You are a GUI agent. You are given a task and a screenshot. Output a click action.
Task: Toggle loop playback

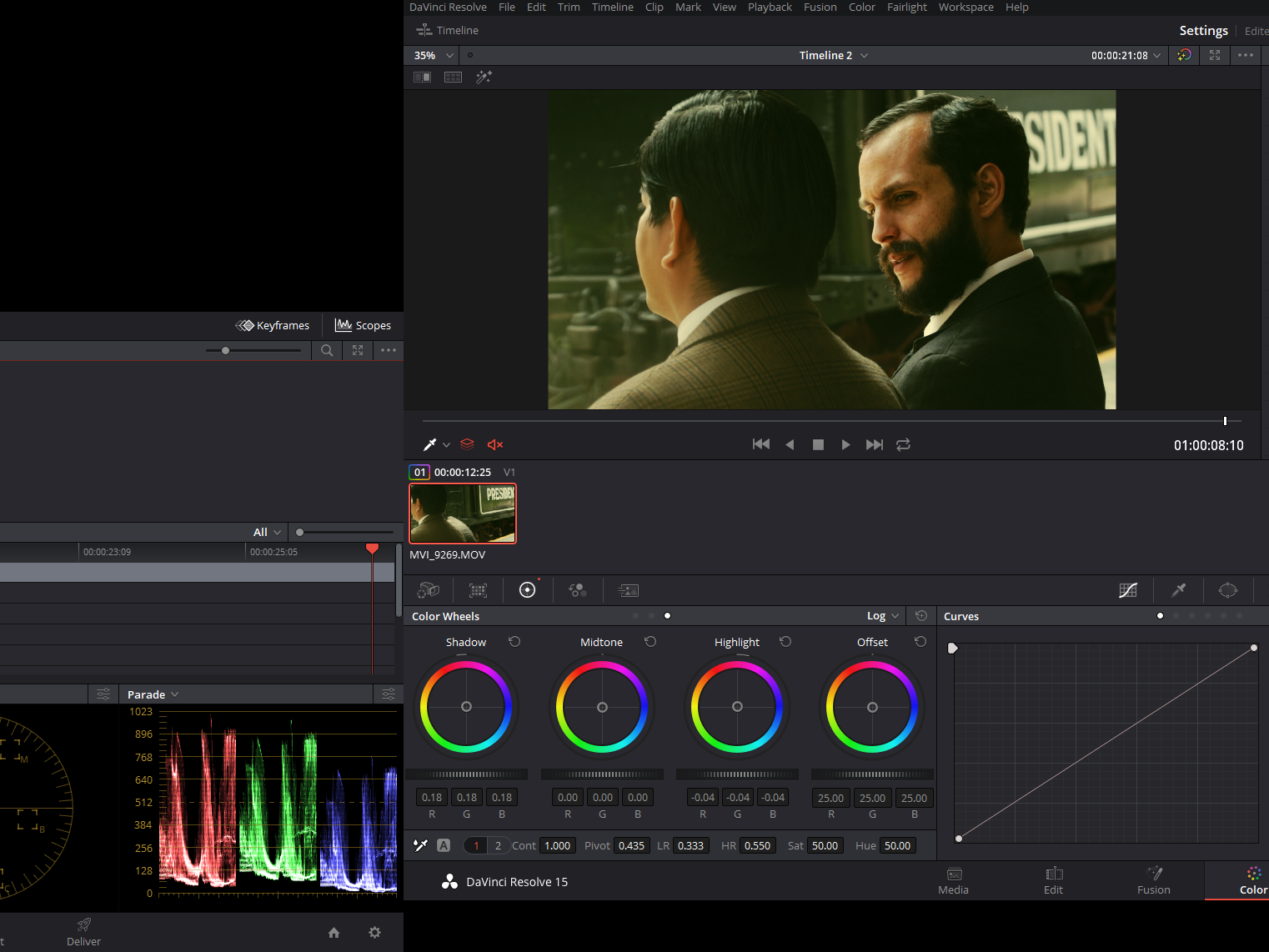coord(903,444)
